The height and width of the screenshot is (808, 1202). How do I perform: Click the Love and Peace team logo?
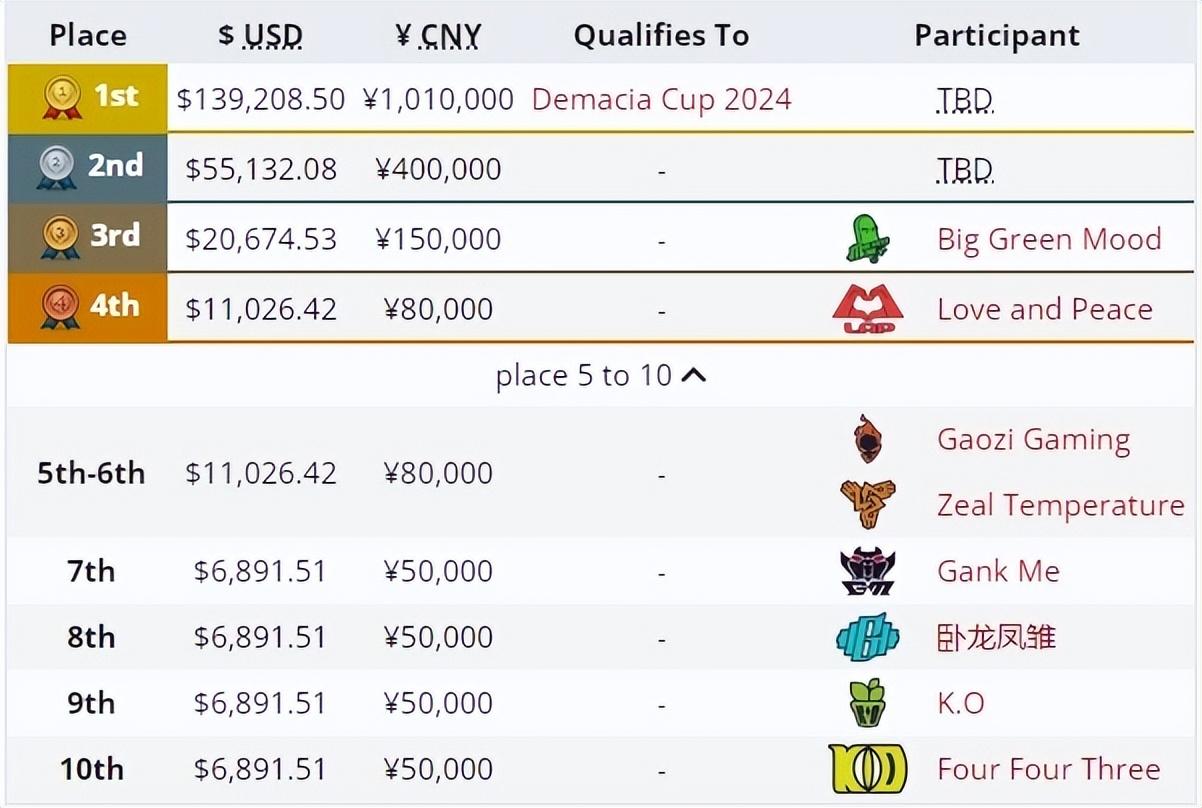pos(867,309)
